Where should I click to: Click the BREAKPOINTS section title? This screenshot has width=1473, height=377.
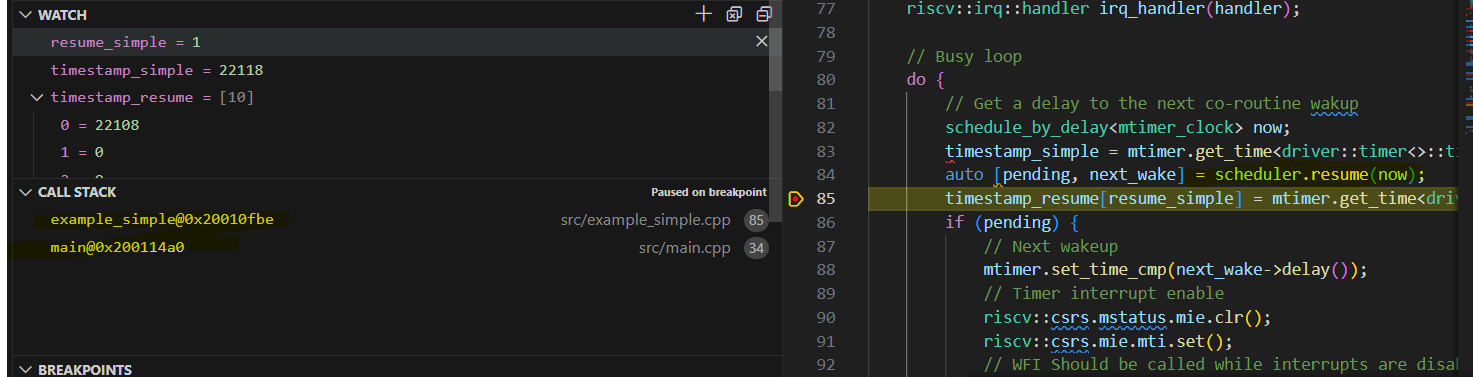coord(85,369)
